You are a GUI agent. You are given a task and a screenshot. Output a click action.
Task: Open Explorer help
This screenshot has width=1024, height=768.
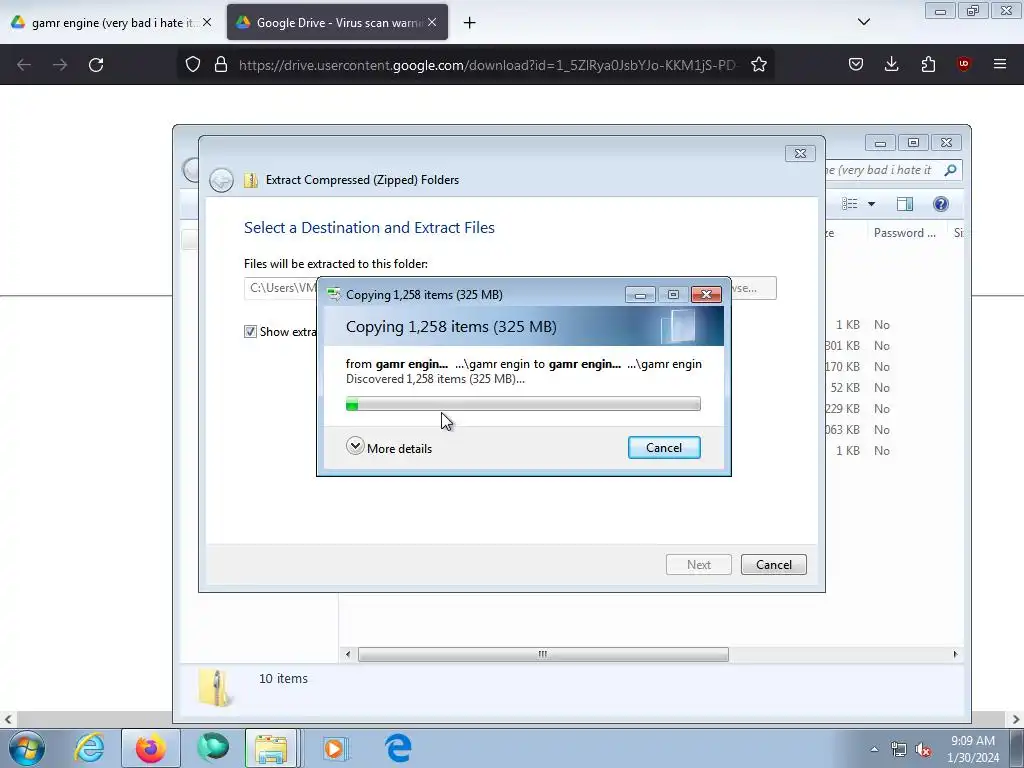click(940, 204)
